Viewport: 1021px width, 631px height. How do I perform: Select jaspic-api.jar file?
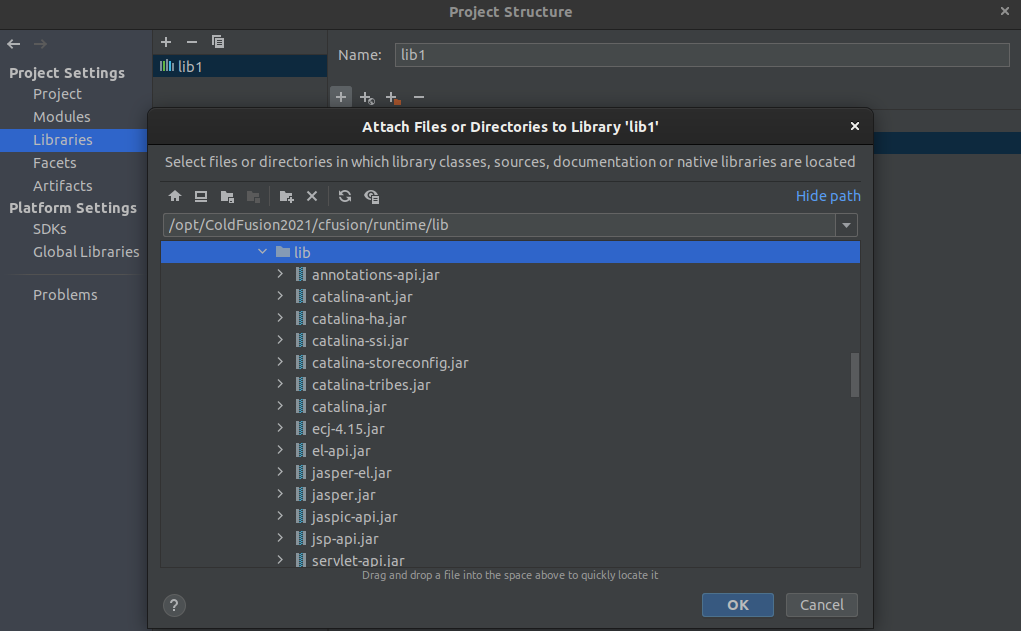[x=355, y=517]
